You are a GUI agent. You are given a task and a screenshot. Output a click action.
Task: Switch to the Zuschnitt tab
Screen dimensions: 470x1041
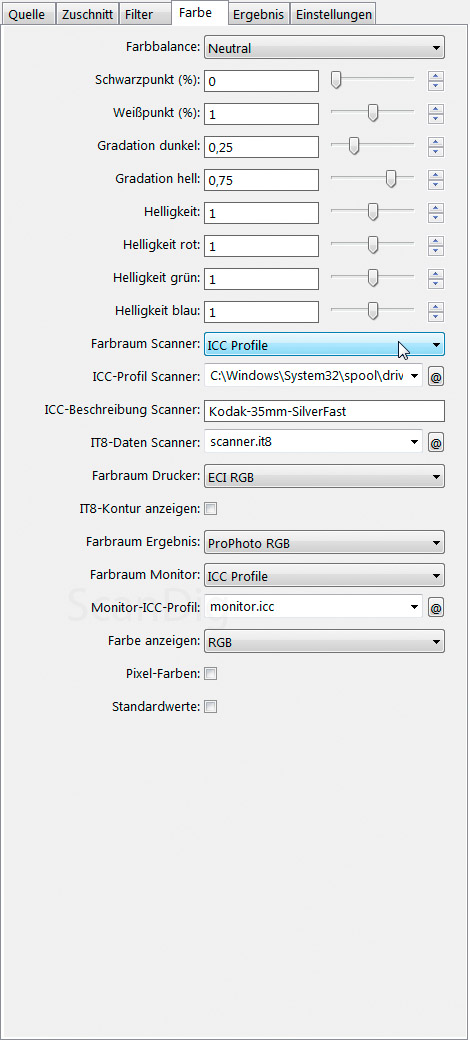pos(88,14)
